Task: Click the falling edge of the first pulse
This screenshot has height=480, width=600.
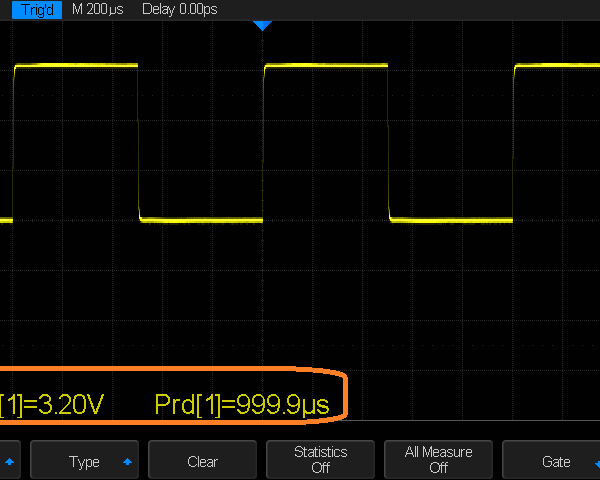Action: (138, 140)
